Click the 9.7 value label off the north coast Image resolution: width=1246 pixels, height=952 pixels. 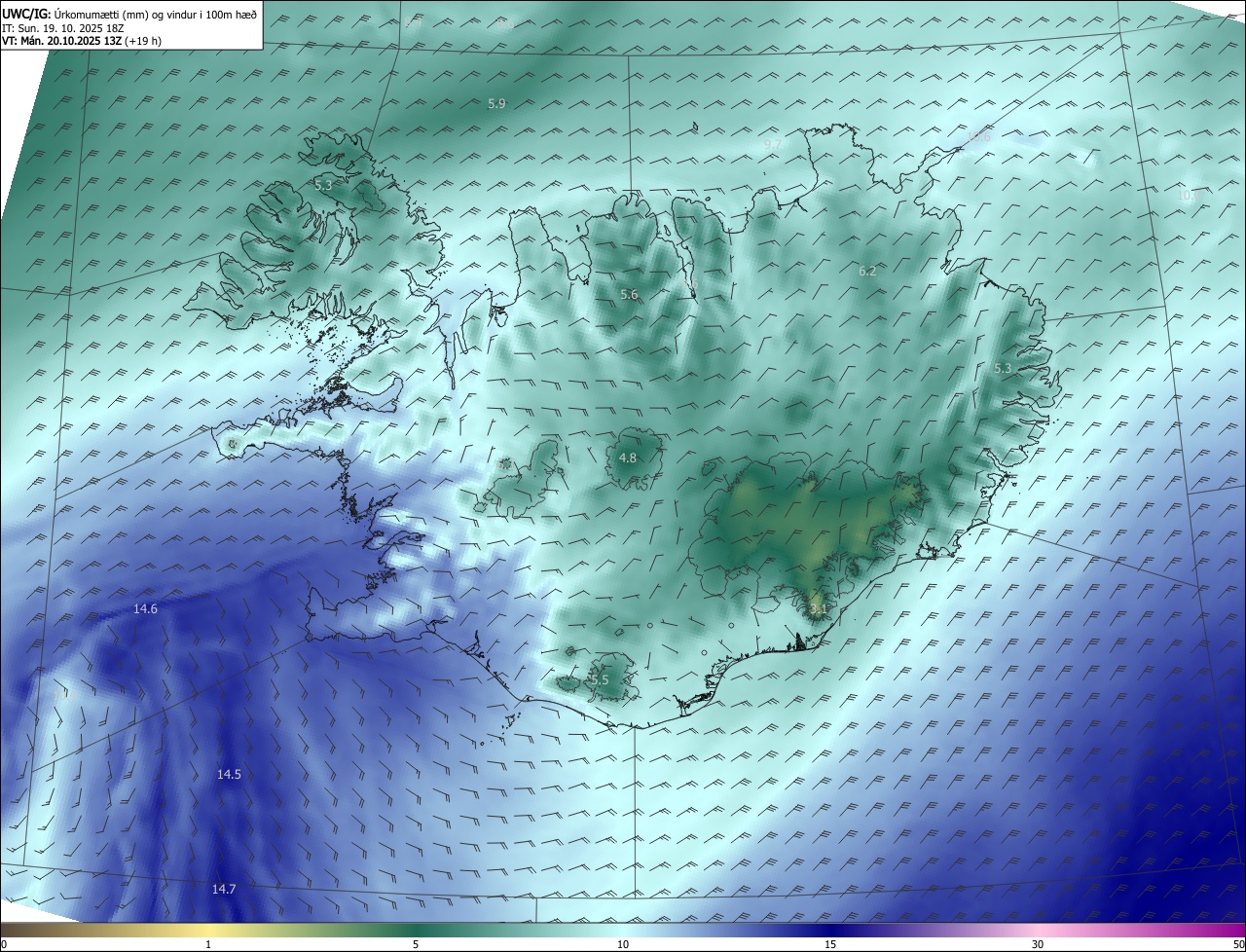[773, 143]
